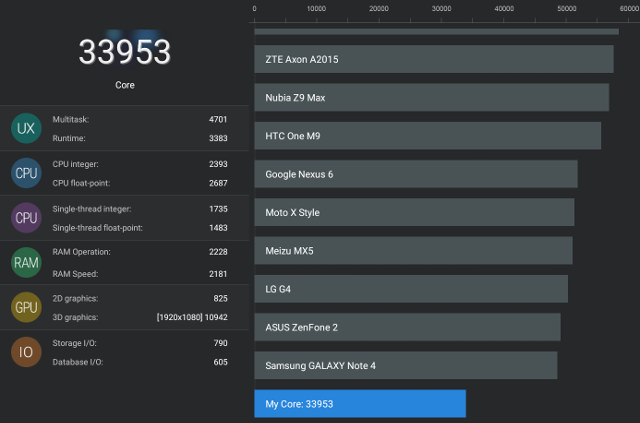640x423 pixels.
Task: Click the green RAM category icon
Action: point(26,263)
